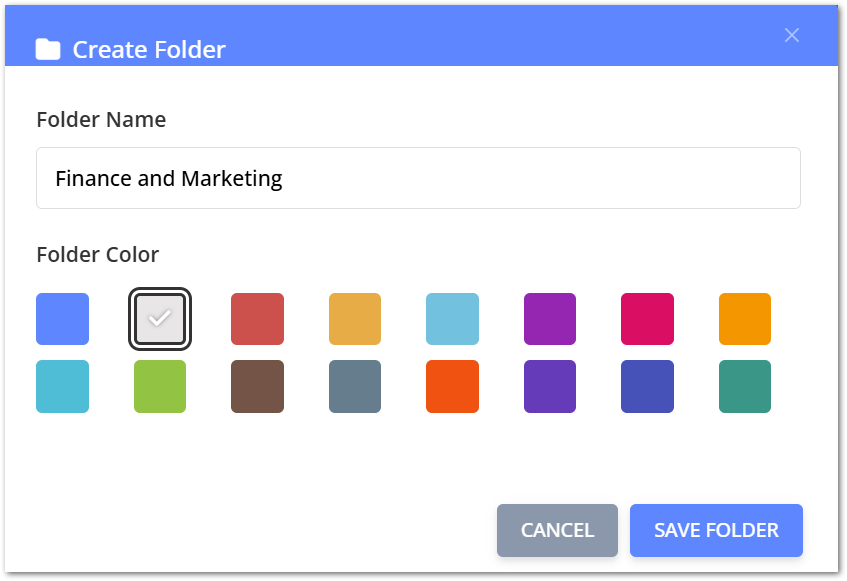
Task: Choose the magenta purple folder color
Action: (x=550, y=319)
